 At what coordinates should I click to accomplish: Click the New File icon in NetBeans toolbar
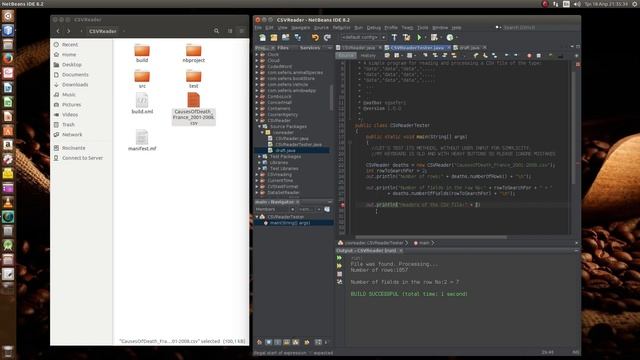click(x=262, y=38)
